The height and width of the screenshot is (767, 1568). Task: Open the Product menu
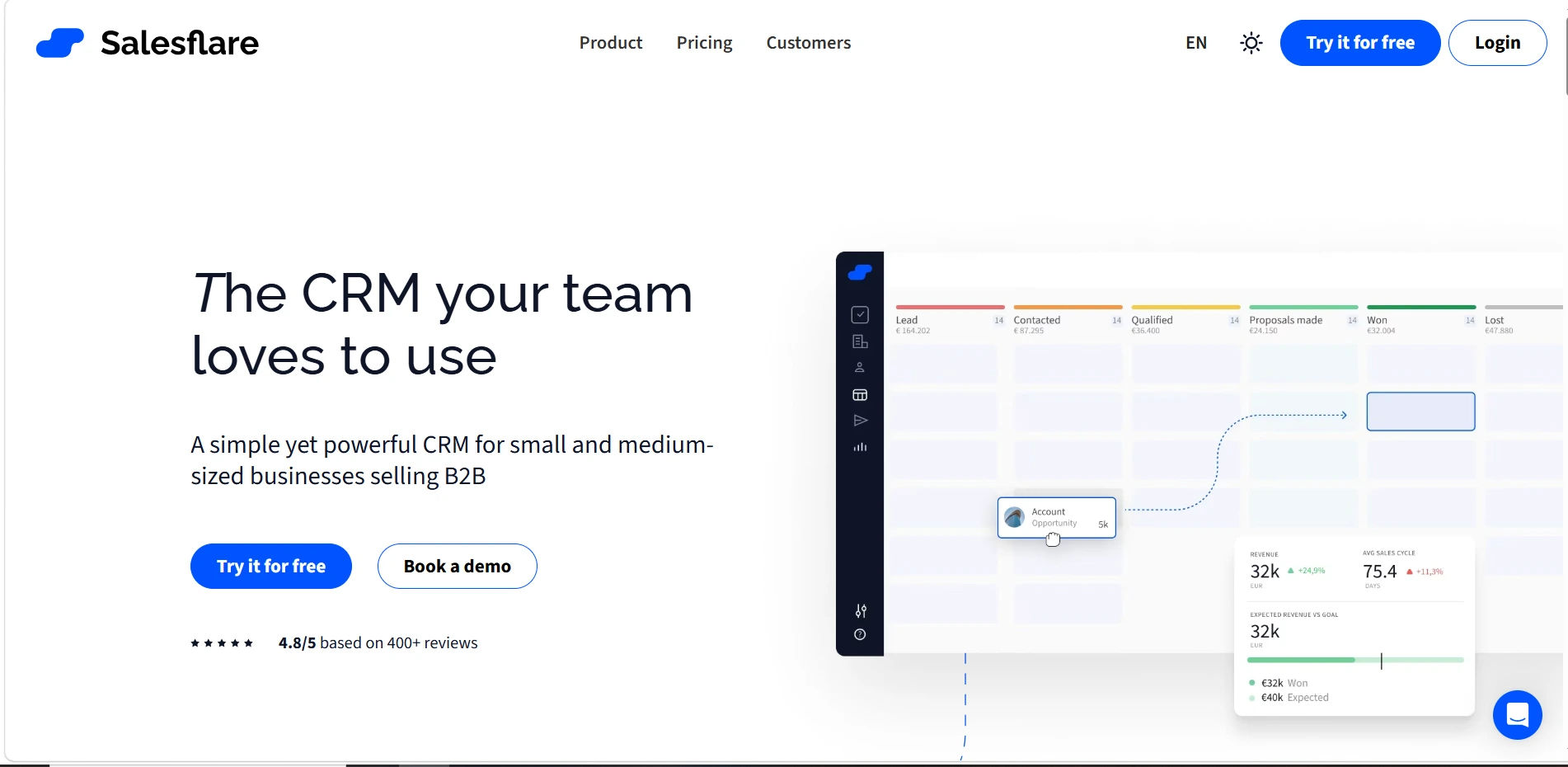[x=610, y=43]
